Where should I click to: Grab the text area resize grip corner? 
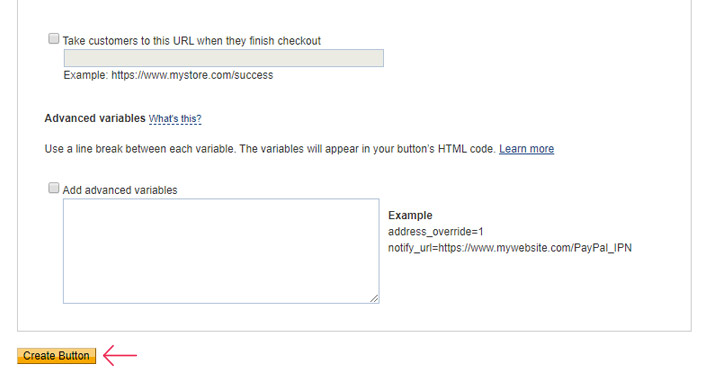click(374, 298)
